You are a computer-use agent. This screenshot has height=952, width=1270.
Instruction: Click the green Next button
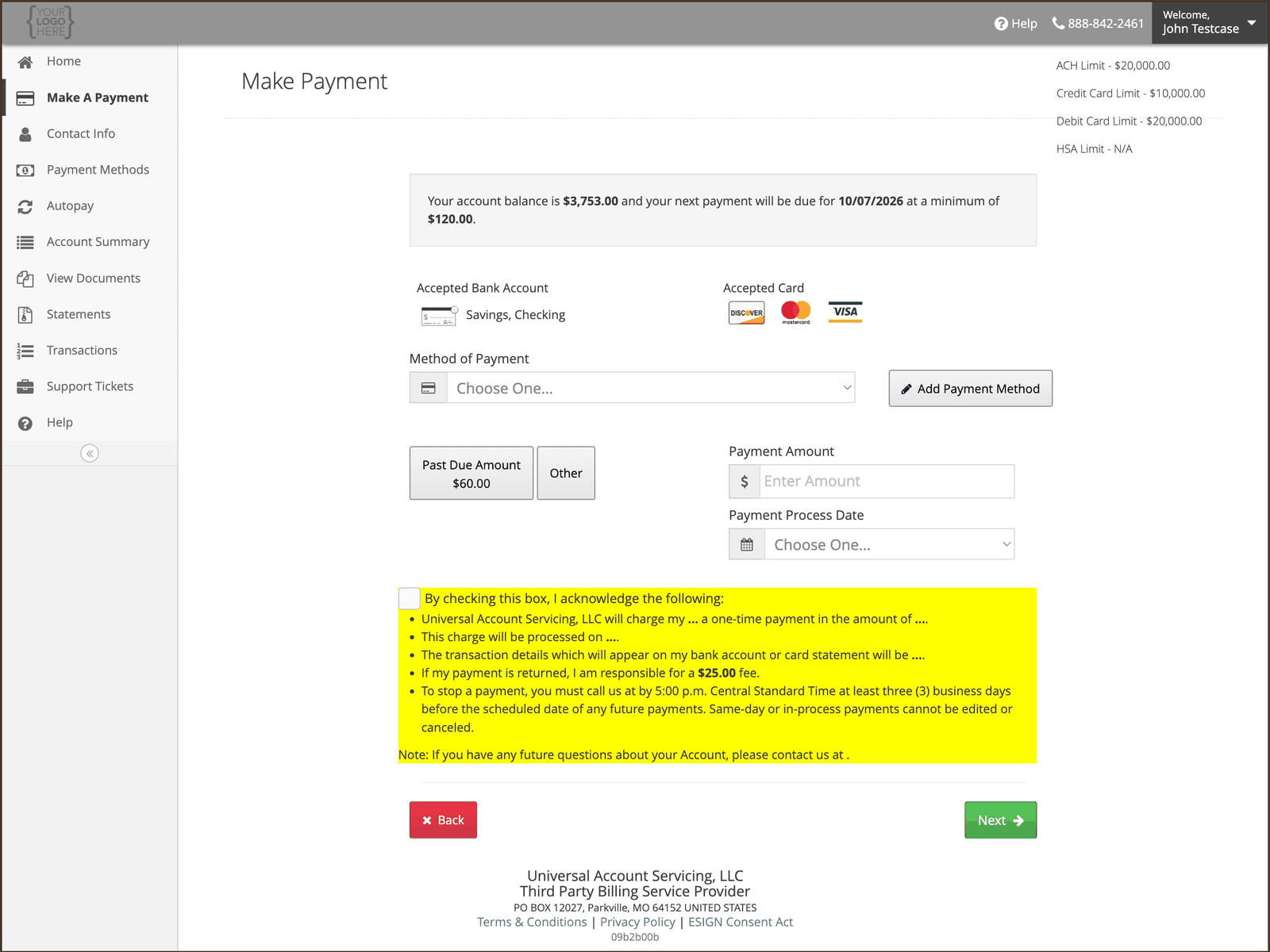[x=1000, y=820]
